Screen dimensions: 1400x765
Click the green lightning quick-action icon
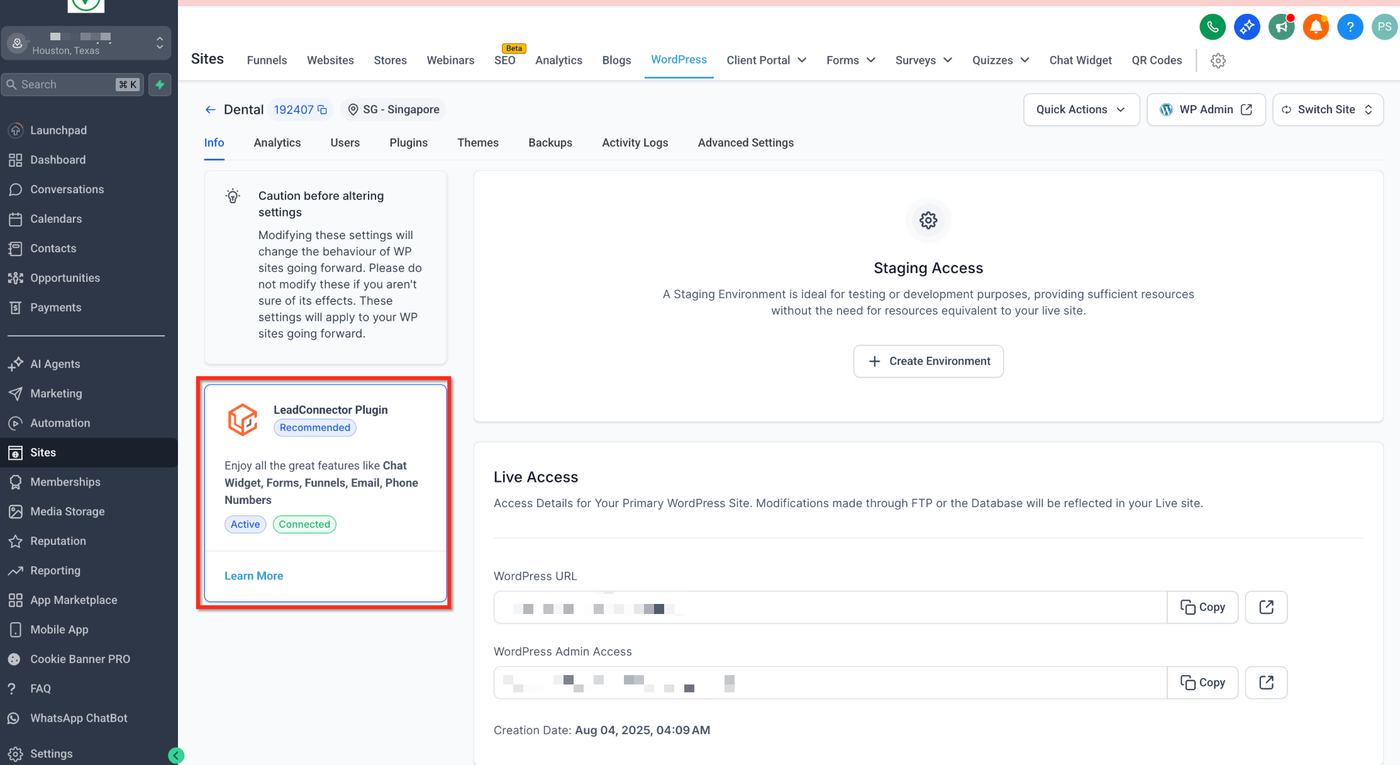click(x=160, y=85)
